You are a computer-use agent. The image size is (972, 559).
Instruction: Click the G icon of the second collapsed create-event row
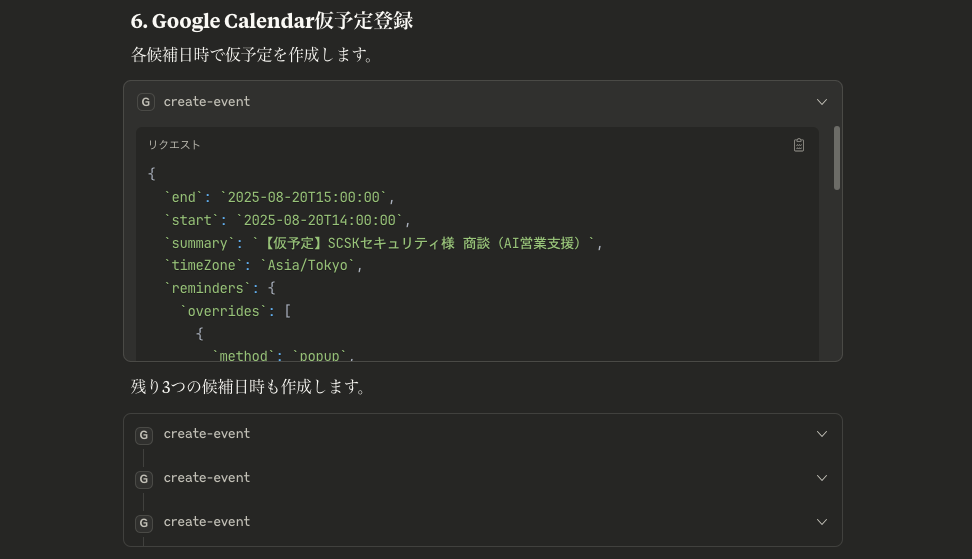tap(144, 479)
